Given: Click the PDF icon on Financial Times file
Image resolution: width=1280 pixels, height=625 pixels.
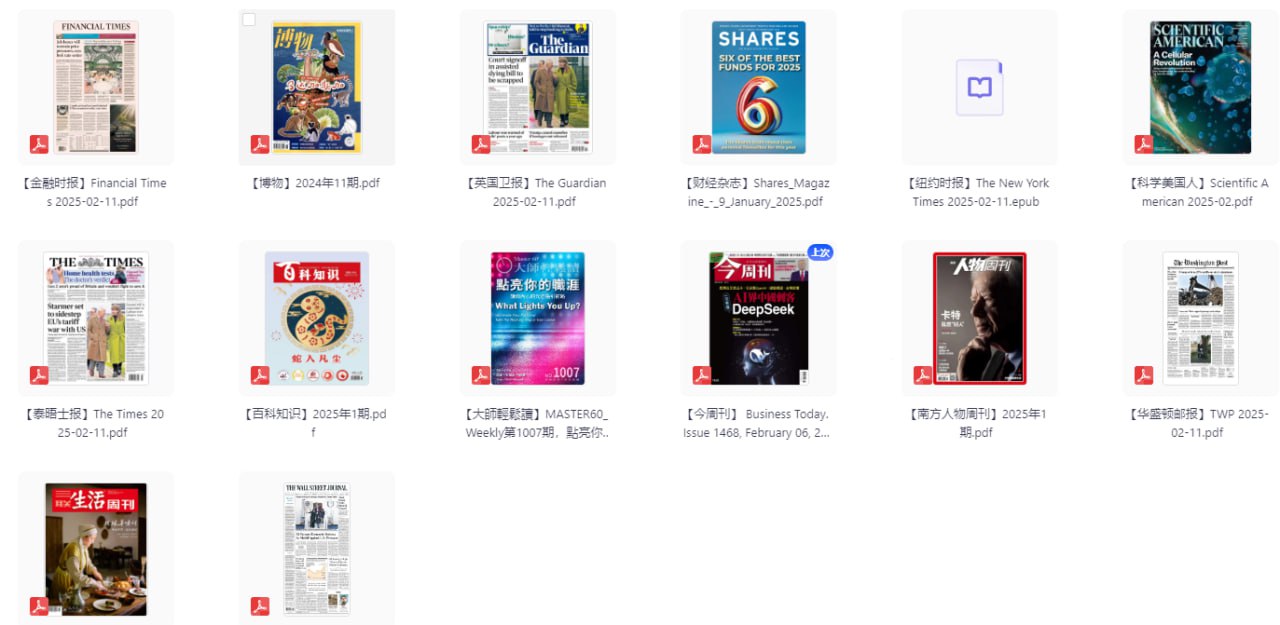Looking at the screenshot, I should [39, 144].
